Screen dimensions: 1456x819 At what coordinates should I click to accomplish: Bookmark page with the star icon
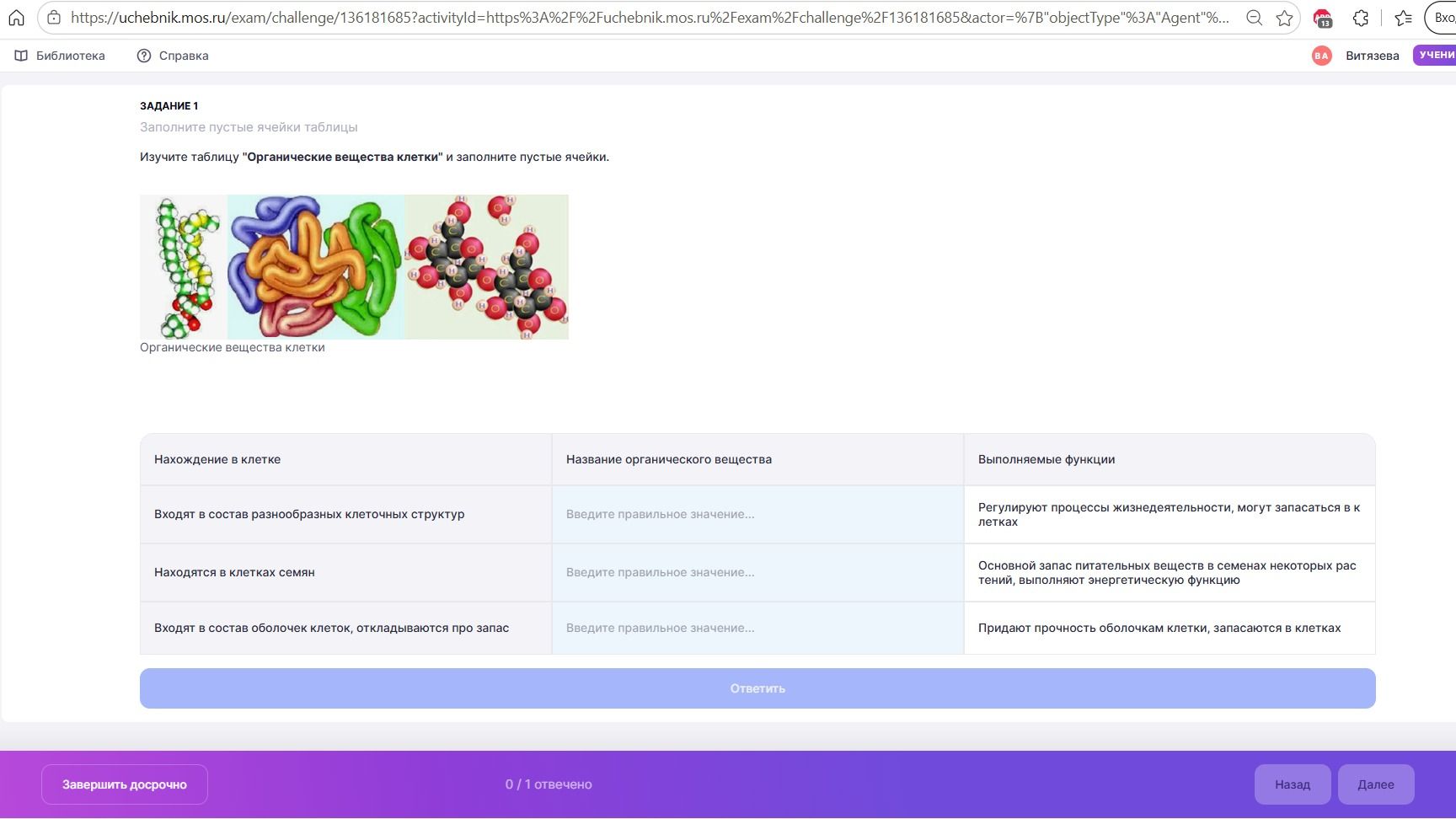pyautogui.click(x=1284, y=18)
